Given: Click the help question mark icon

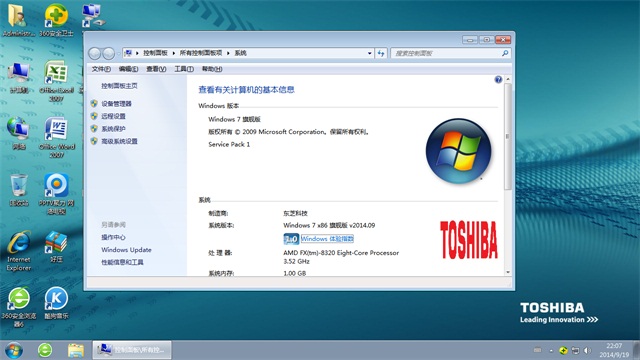Looking at the screenshot, I should point(498,80).
